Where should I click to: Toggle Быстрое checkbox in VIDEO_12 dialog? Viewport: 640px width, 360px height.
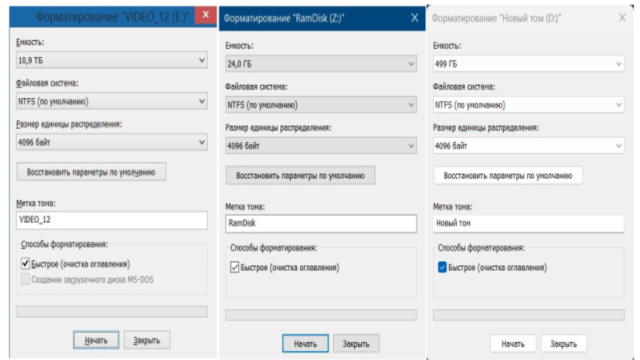click(25, 264)
